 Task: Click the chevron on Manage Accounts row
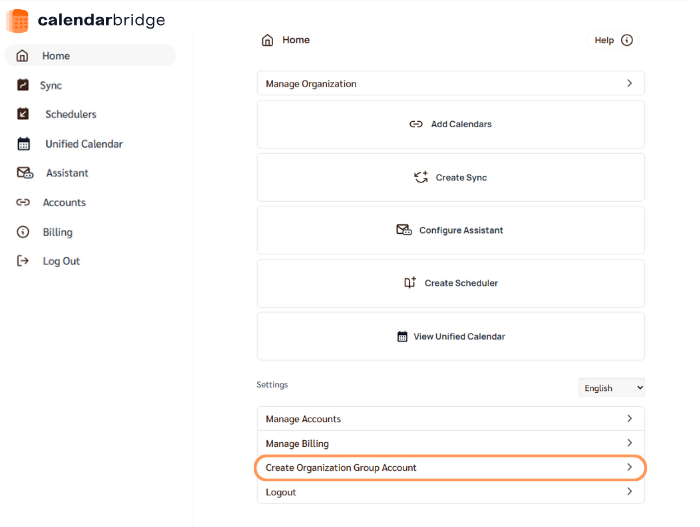(x=629, y=418)
